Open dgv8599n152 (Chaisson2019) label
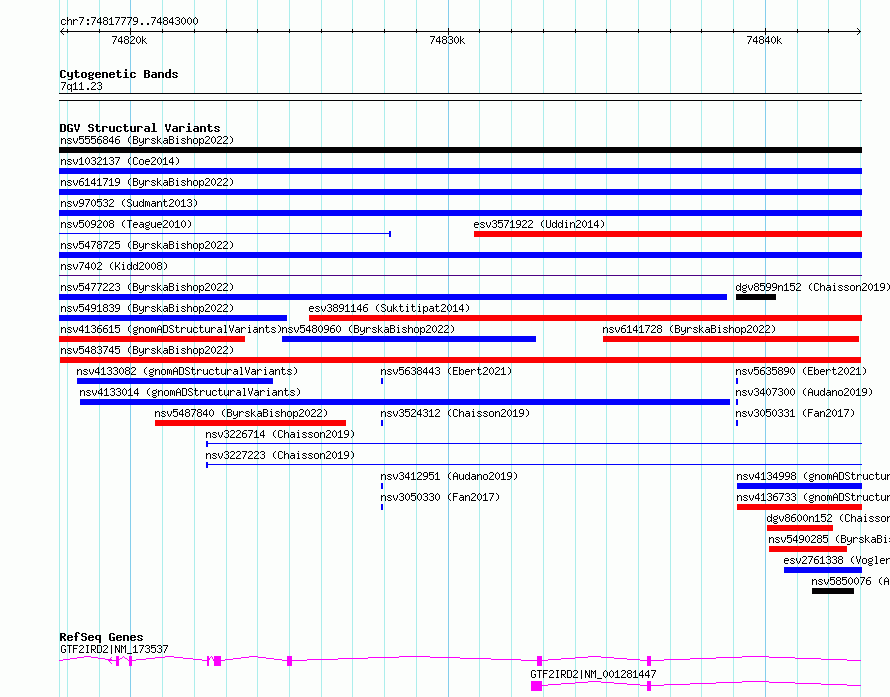The height and width of the screenshot is (697, 890). (812, 287)
